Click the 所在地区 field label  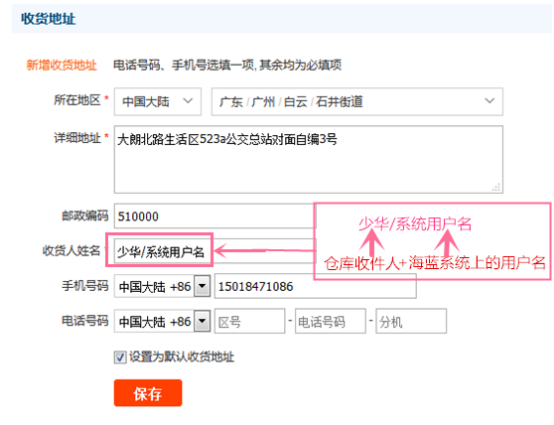point(77,100)
